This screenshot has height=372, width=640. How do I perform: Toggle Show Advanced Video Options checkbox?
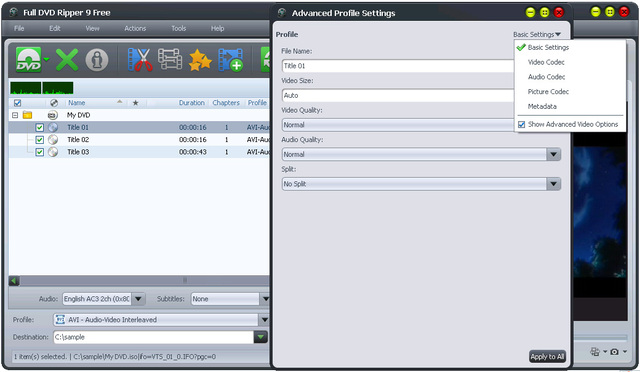tap(521, 124)
